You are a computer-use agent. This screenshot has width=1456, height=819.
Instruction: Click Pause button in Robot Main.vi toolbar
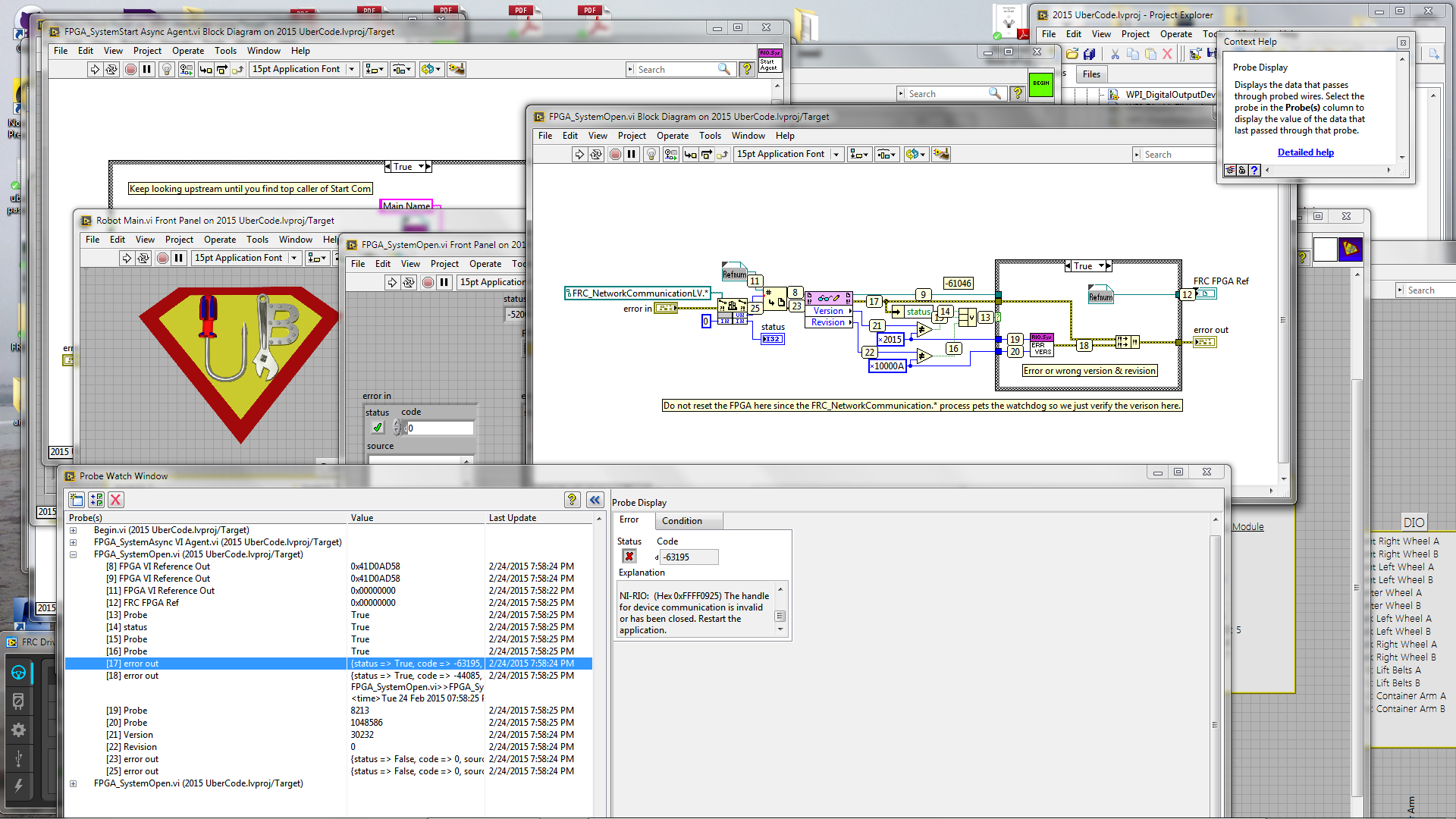[x=179, y=258]
